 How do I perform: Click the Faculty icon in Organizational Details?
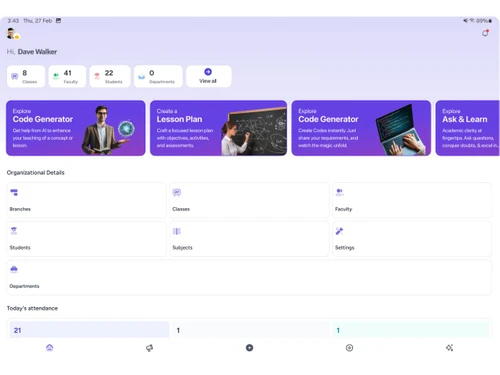pyautogui.click(x=339, y=192)
